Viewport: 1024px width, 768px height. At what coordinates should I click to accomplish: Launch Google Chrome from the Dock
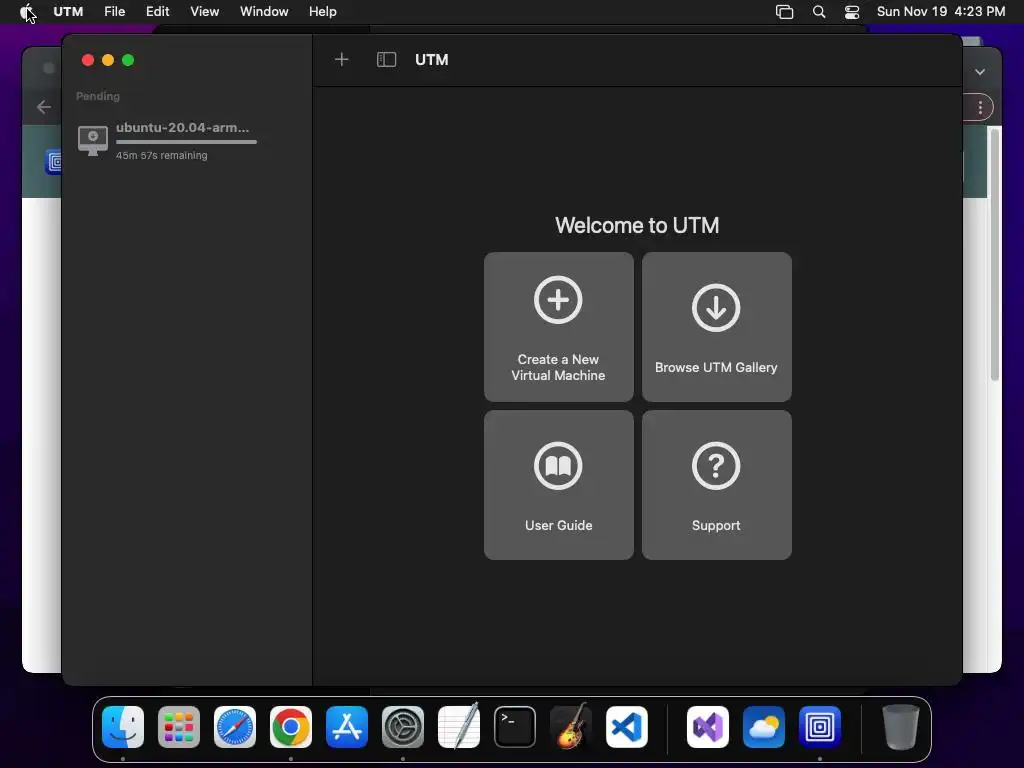[291, 727]
